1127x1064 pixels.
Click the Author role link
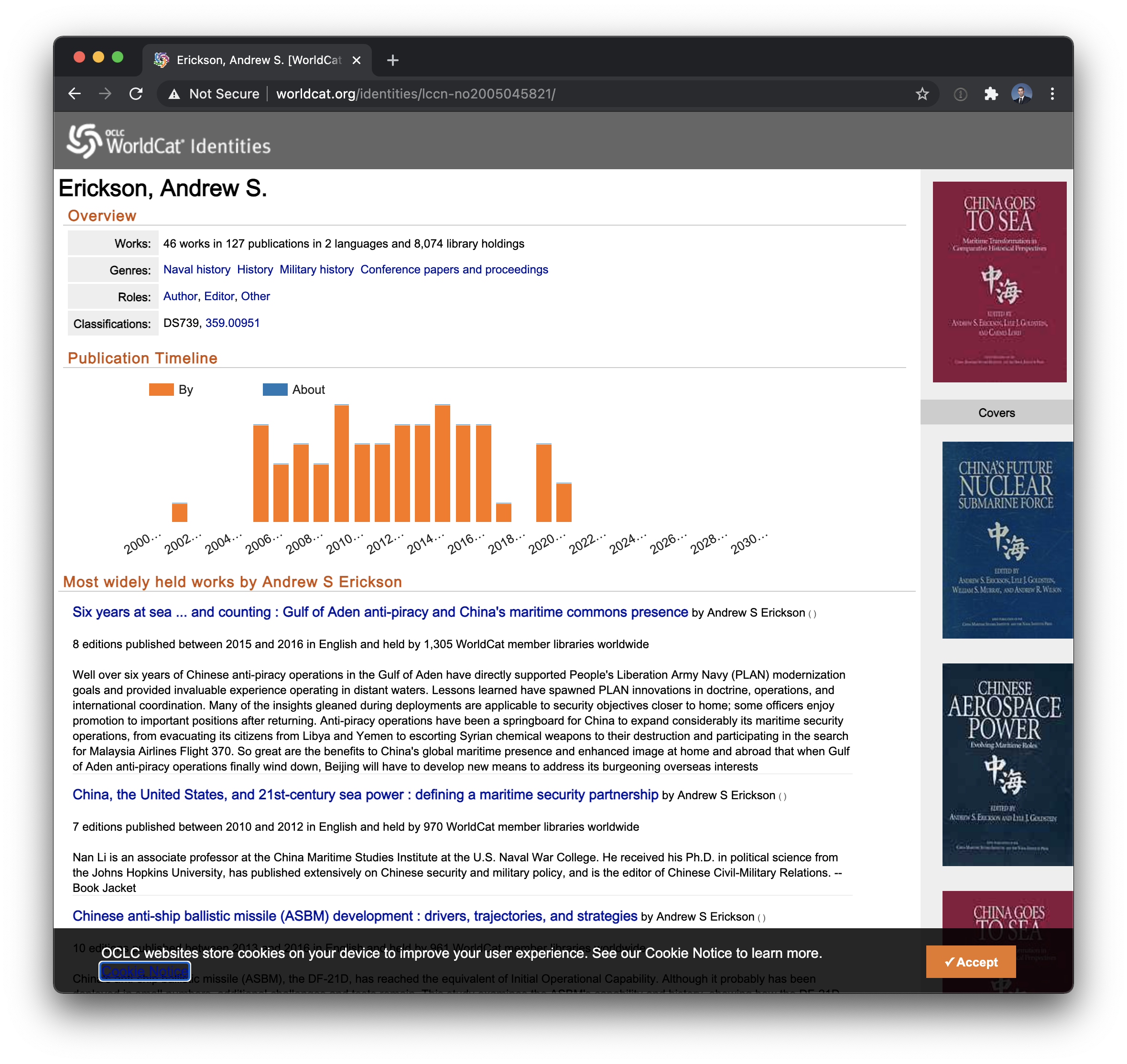[x=180, y=296]
